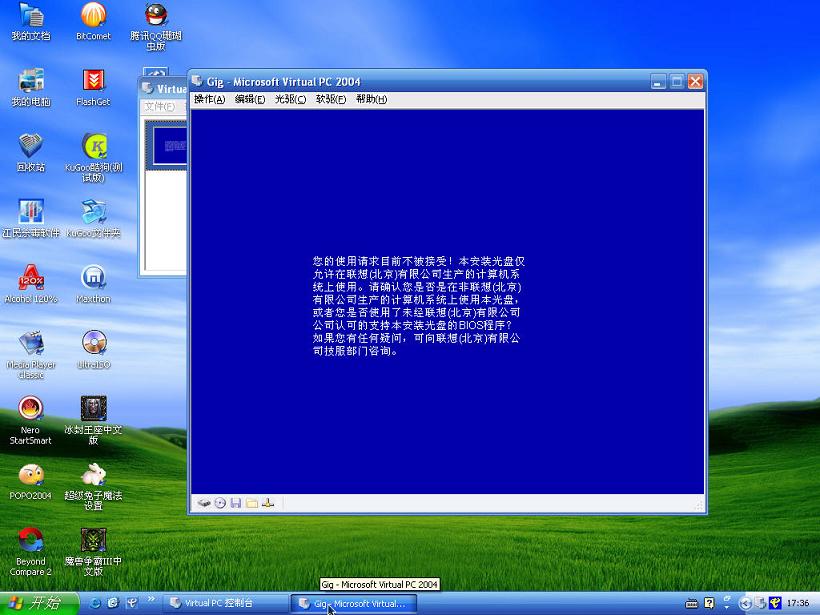Open the 光驱(C) menu

coord(290,99)
